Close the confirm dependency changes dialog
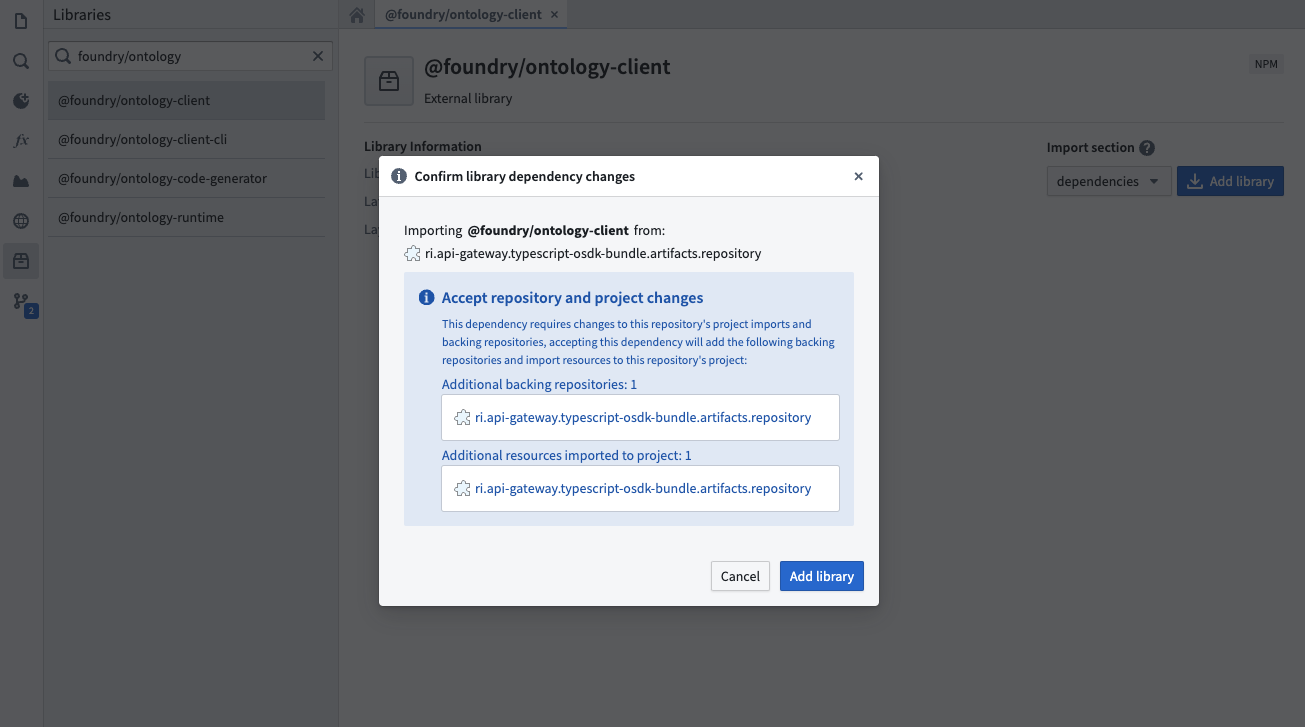This screenshot has height=727, width=1305. [858, 176]
